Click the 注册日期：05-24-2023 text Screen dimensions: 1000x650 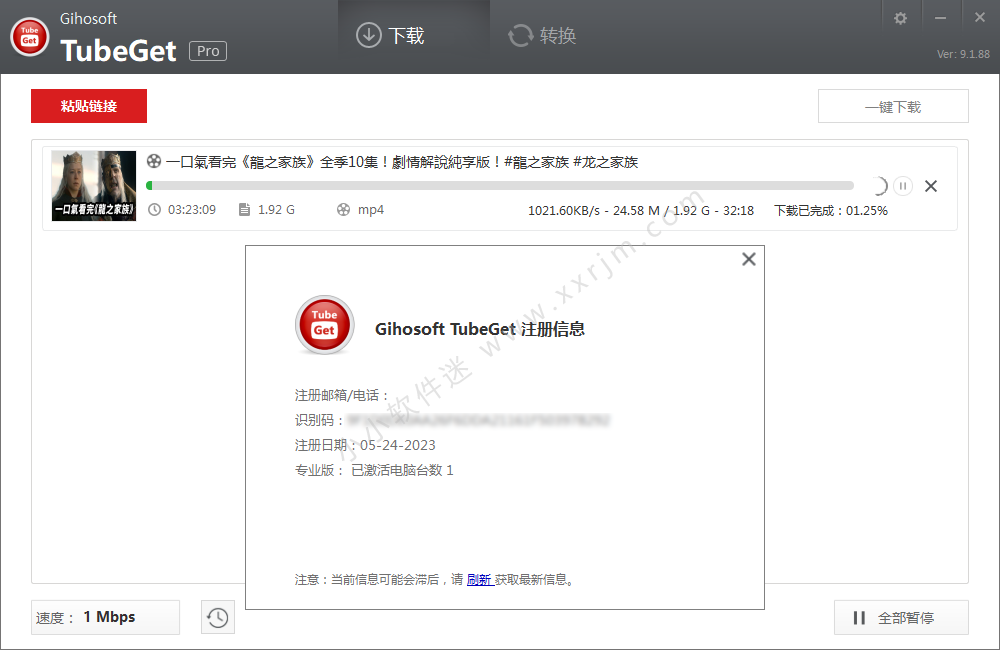365,445
